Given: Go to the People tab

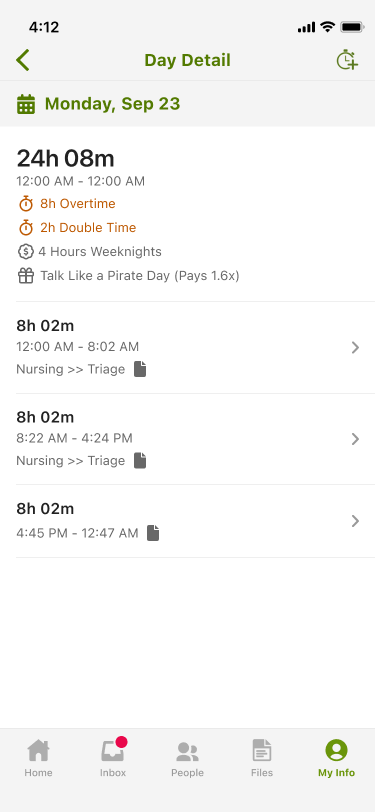Looking at the screenshot, I should [x=188, y=758].
